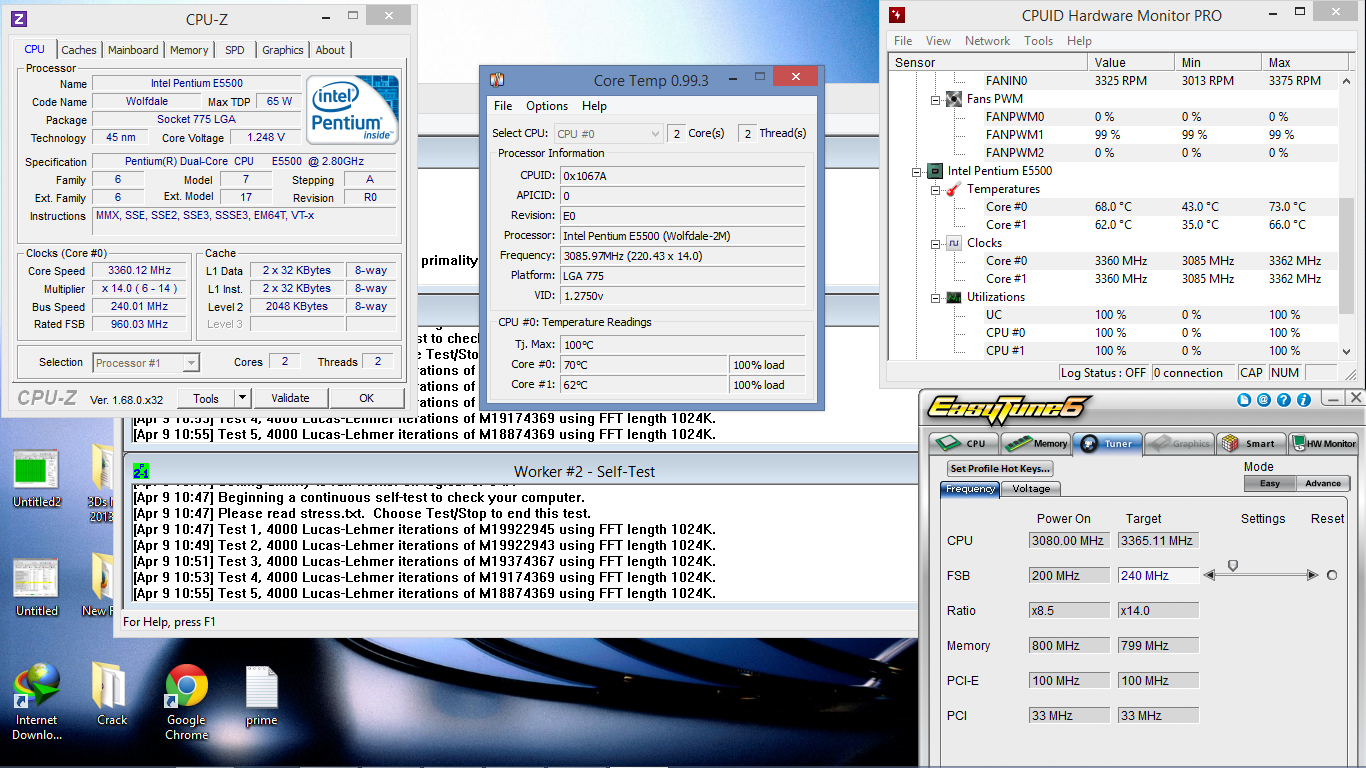Click the EasyTune6 info (i) icon
The image size is (1366, 768).
1304,399
